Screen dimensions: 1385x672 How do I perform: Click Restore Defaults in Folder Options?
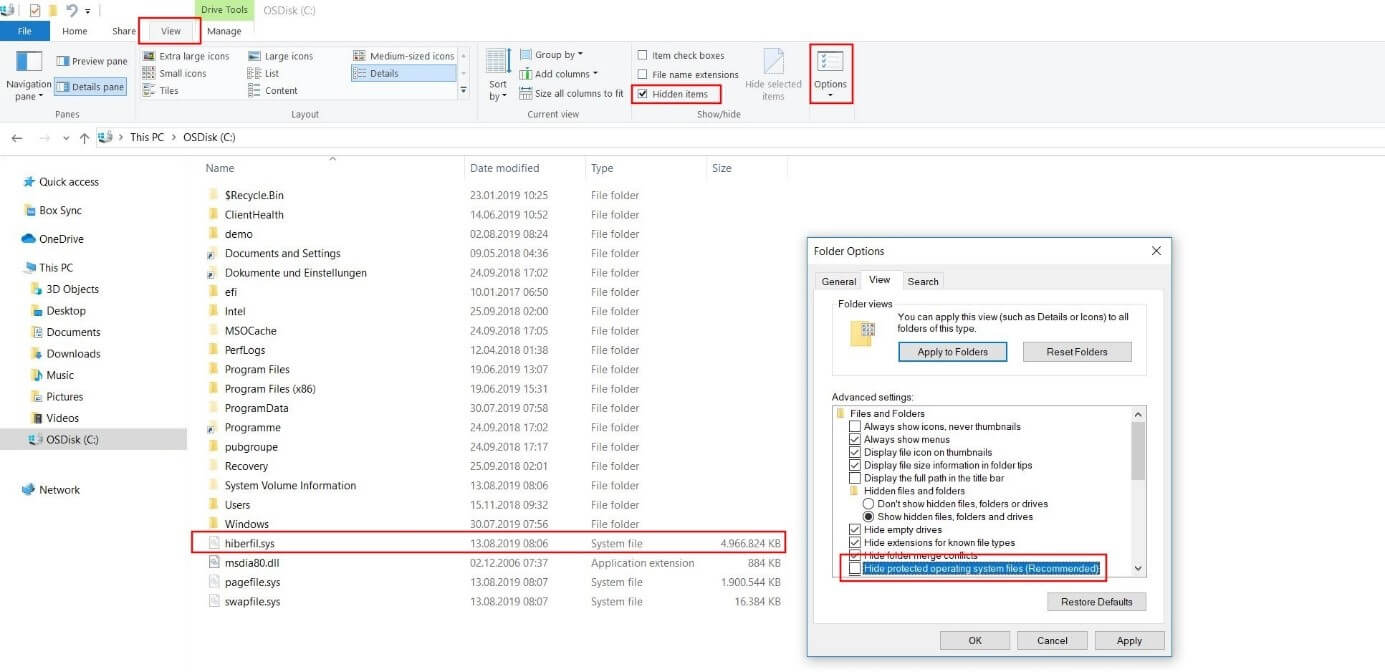tap(1096, 601)
